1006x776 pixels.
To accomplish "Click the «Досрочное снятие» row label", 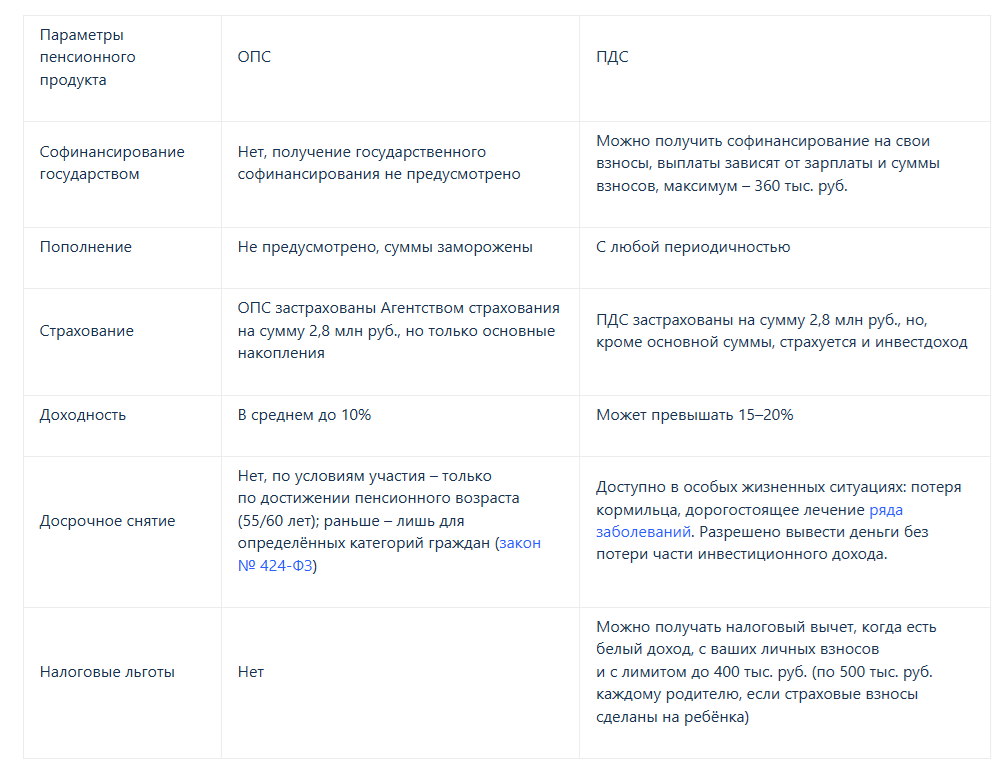I will [107, 521].
